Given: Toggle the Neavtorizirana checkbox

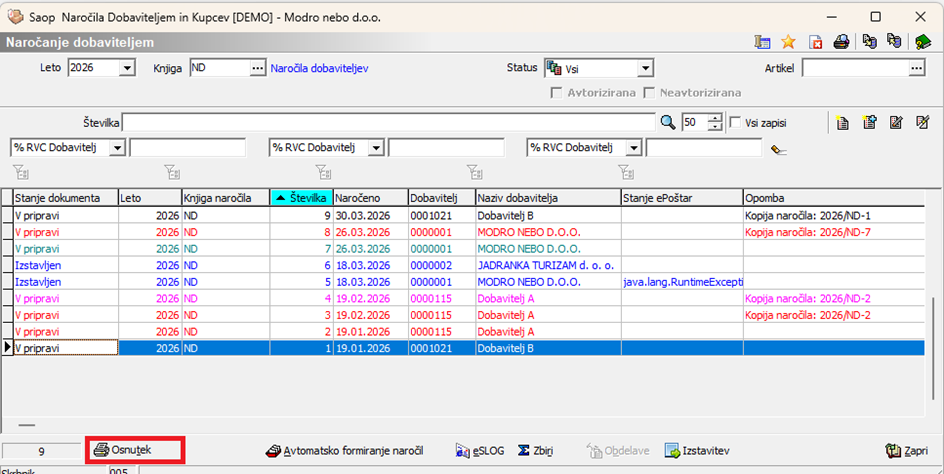Looking at the screenshot, I should [649, 93].
